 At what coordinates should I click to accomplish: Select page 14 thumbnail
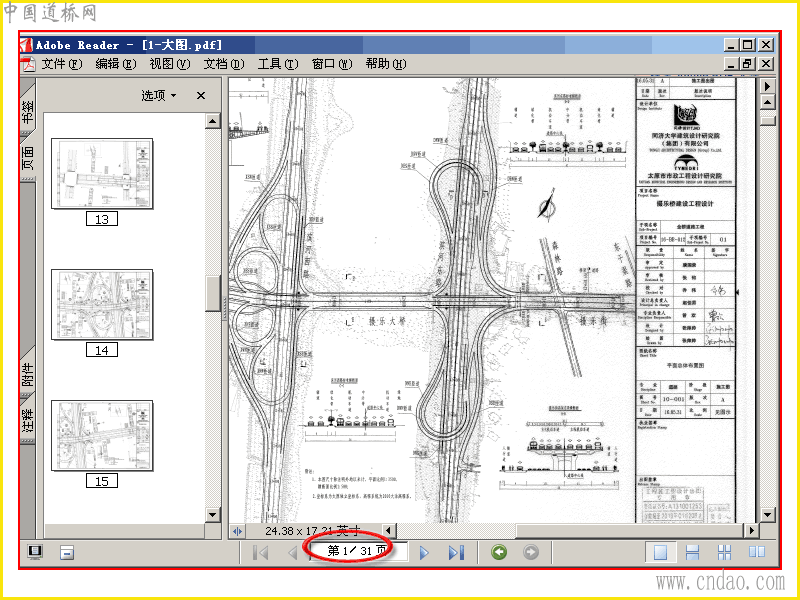pos(102,305)
